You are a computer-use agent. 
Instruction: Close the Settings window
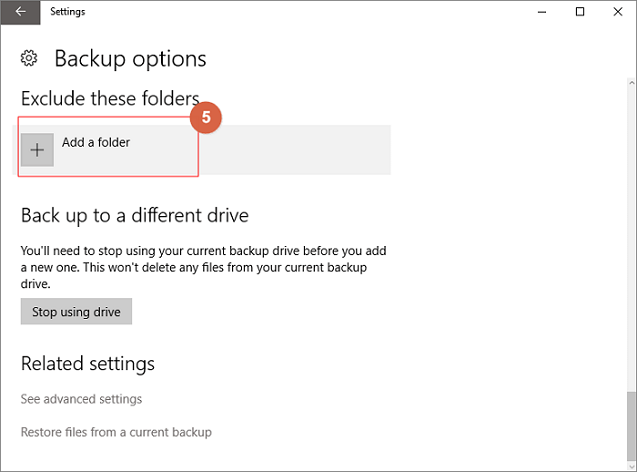[x=618, y=12]
